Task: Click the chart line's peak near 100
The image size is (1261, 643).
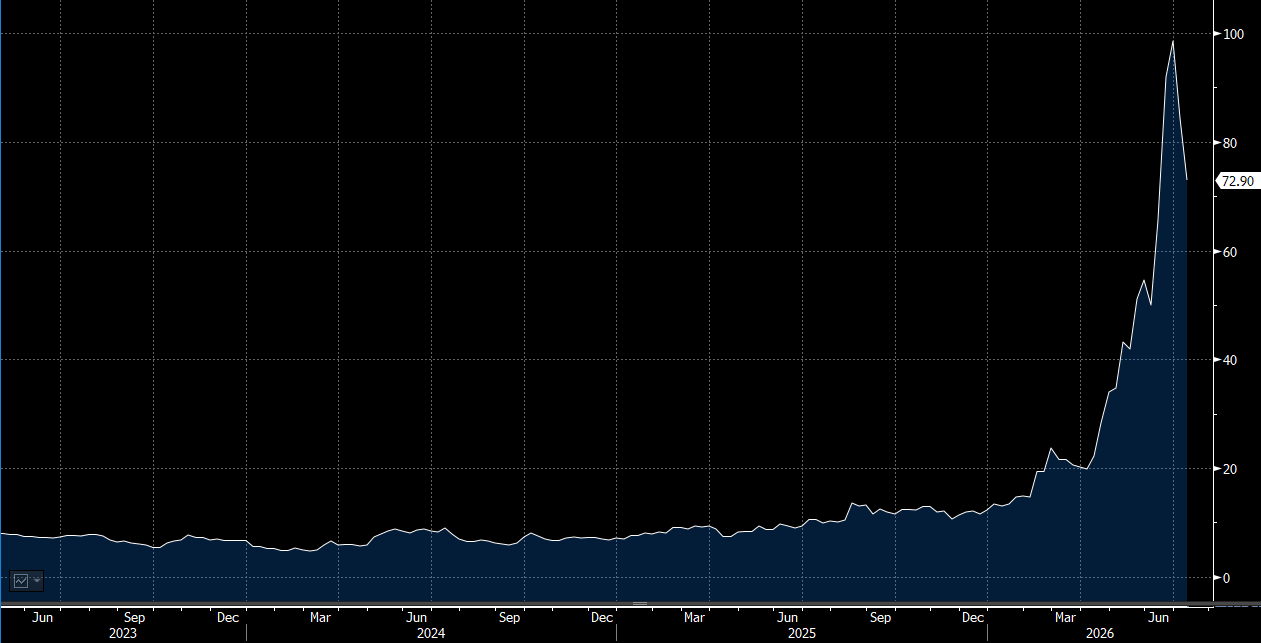Action: (1173, 41)
